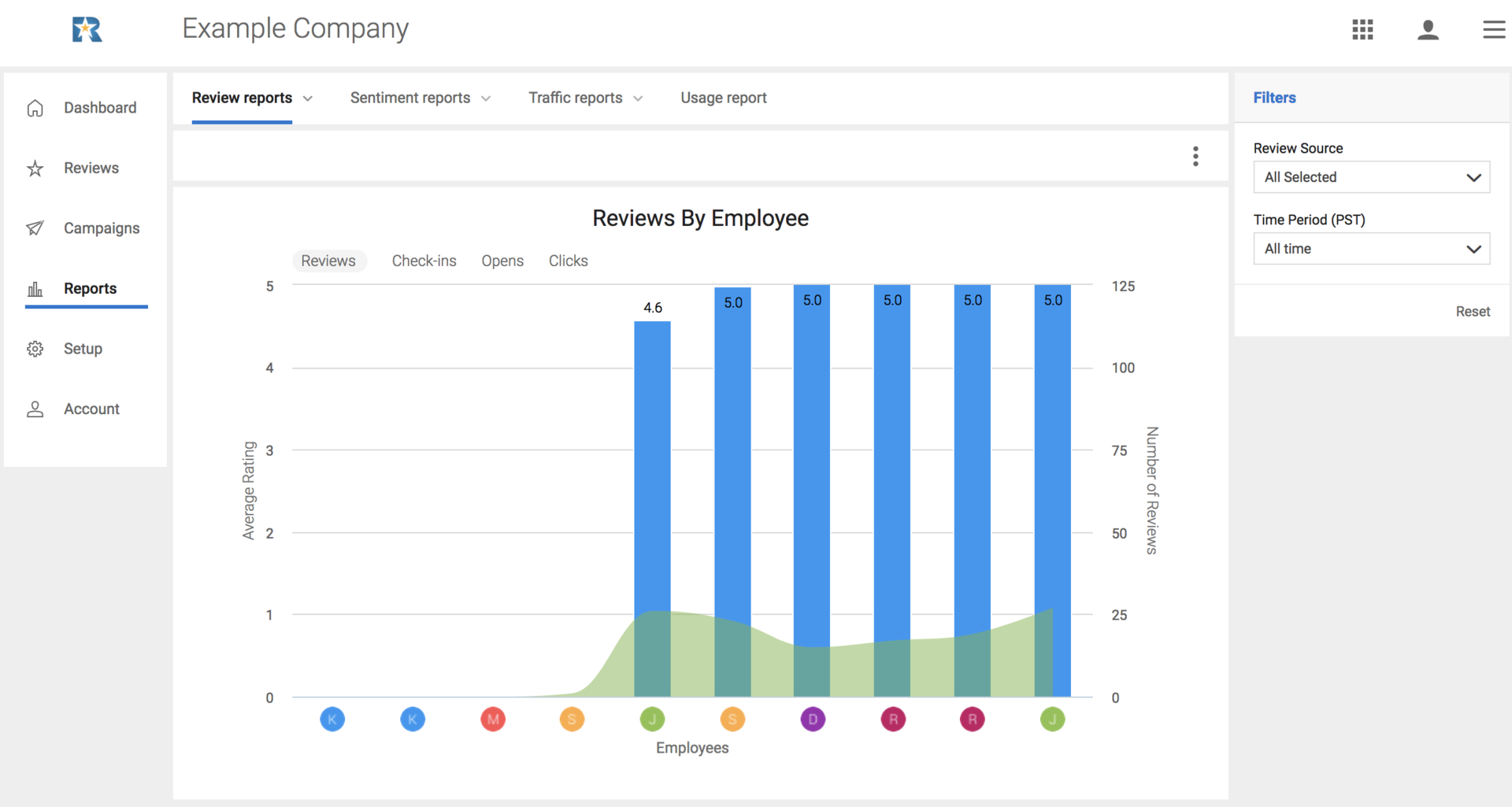Enable the Clicks chart view

pyautogui.click(x=569, y=261)
